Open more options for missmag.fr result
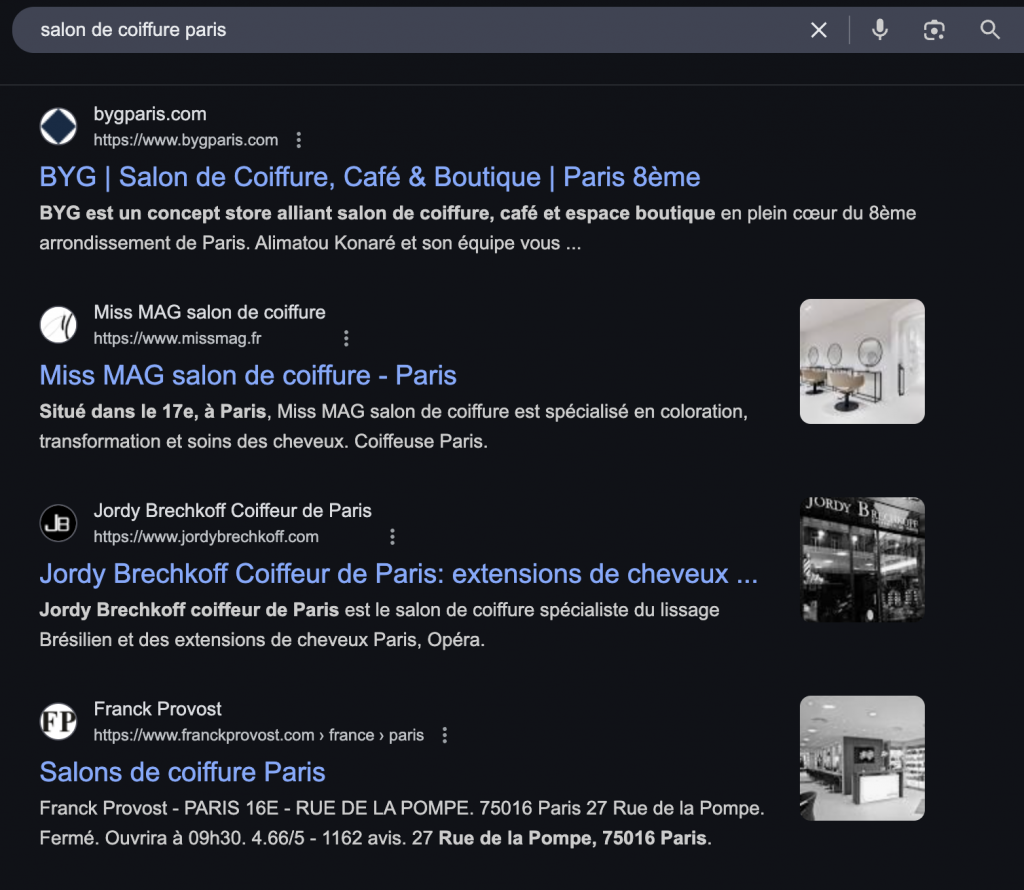 pyautogui.click(x=346, y=338)
